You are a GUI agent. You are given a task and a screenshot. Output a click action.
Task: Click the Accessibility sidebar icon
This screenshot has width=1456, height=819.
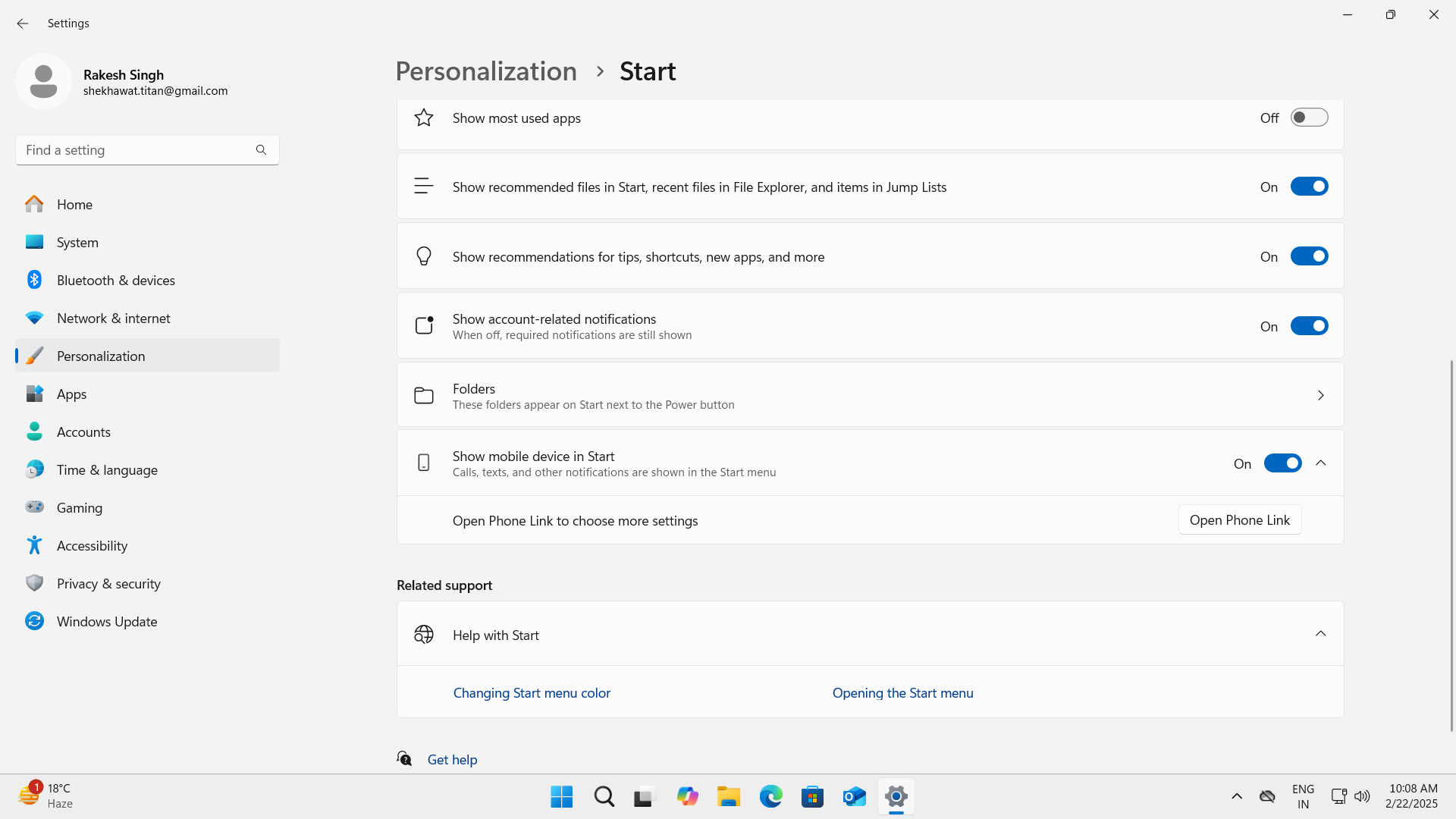[x=34, y=545]
